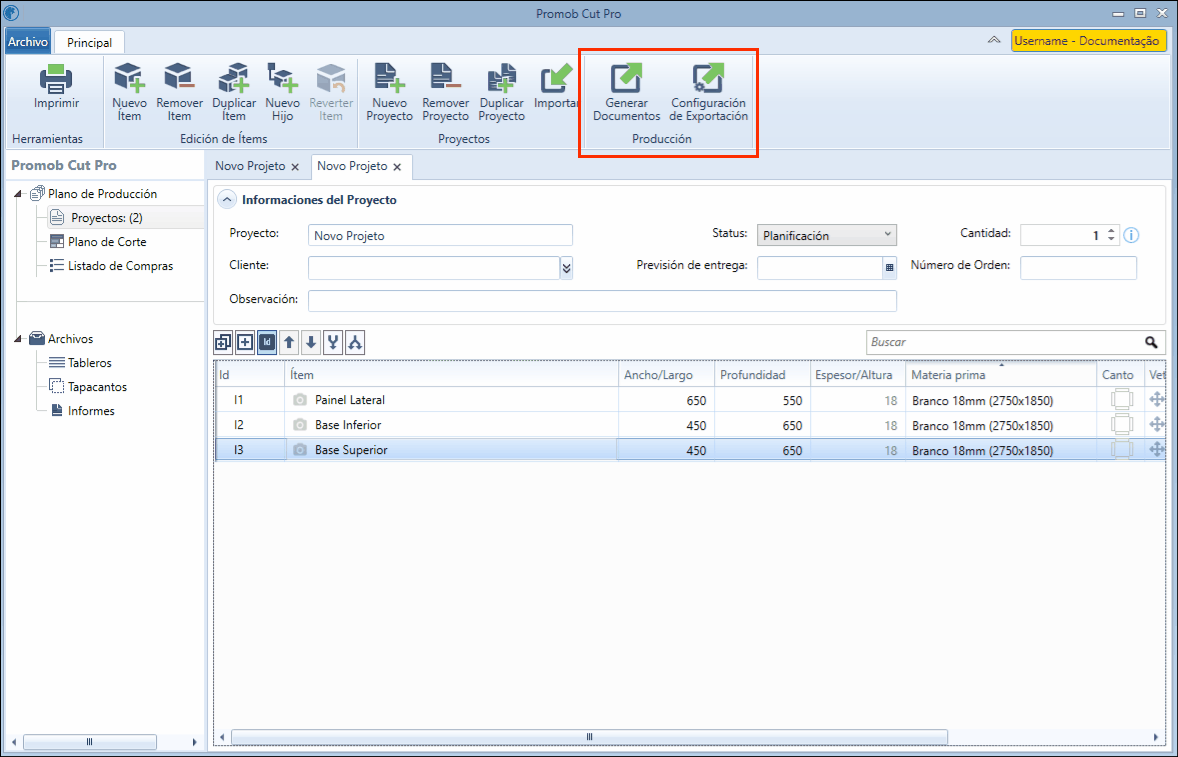
Task: Click the Y-shaped merge icon above the table
Action: point(333,342)
